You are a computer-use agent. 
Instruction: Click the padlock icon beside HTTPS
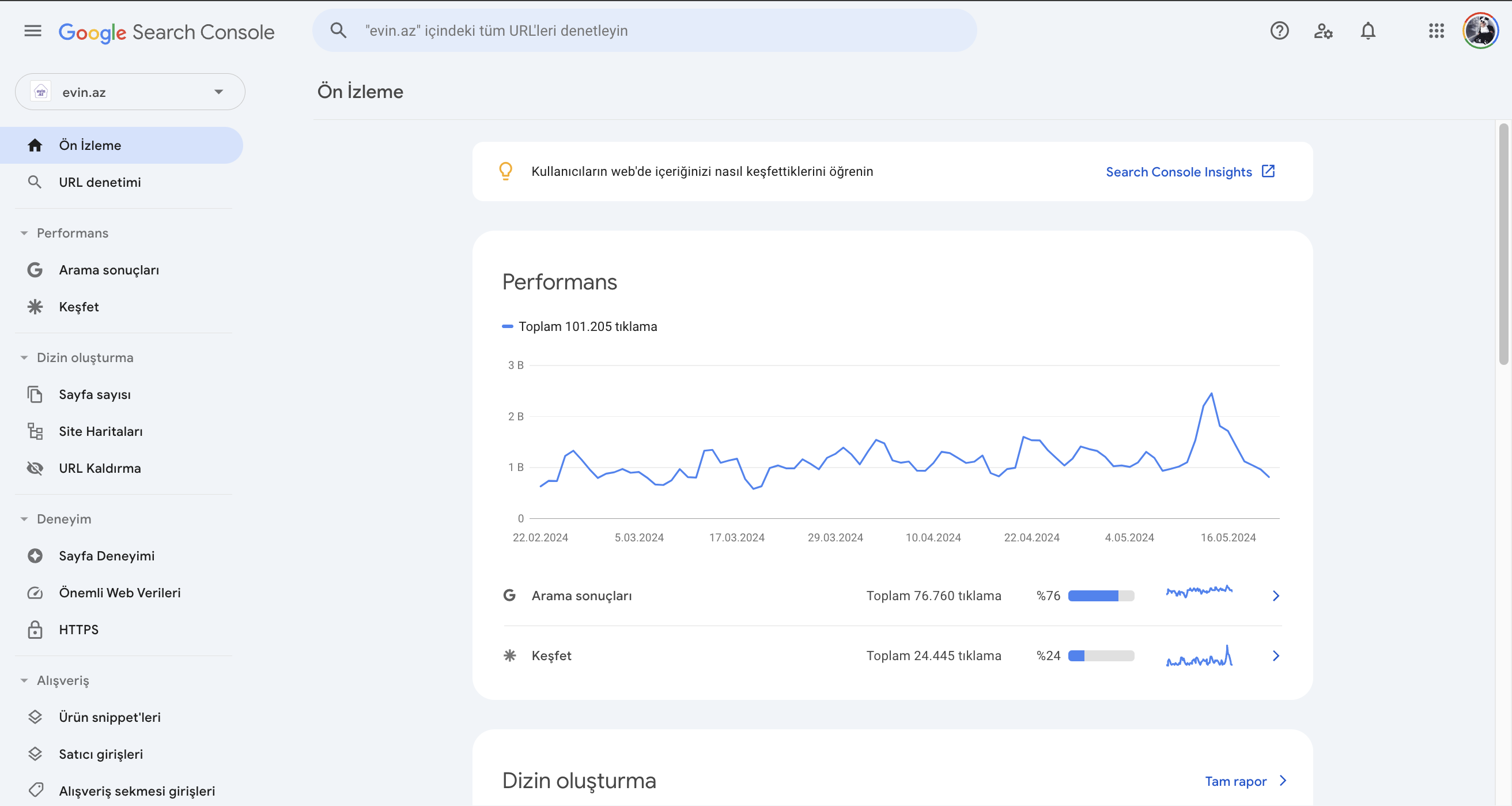(35, 629)
